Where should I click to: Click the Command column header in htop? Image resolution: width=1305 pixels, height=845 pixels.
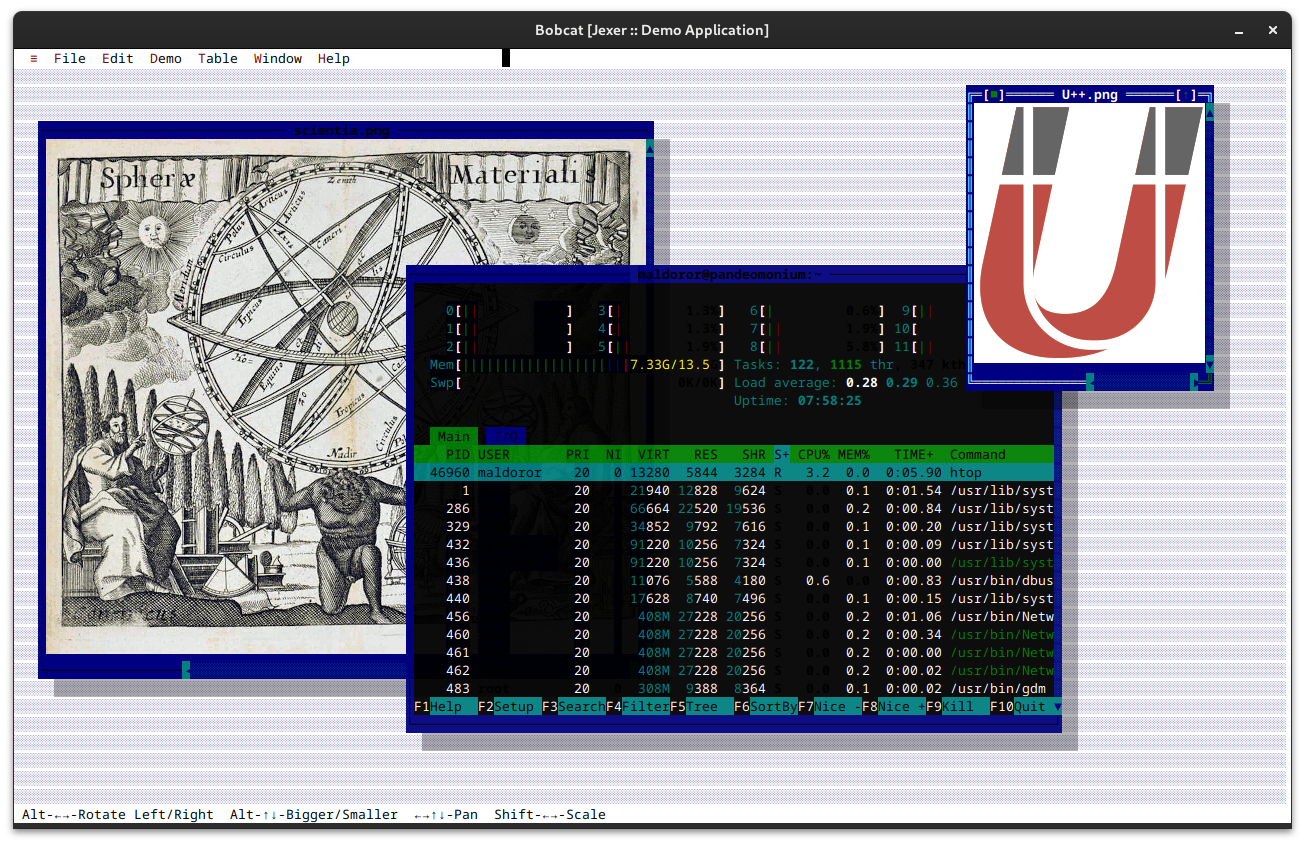point(978,455)
